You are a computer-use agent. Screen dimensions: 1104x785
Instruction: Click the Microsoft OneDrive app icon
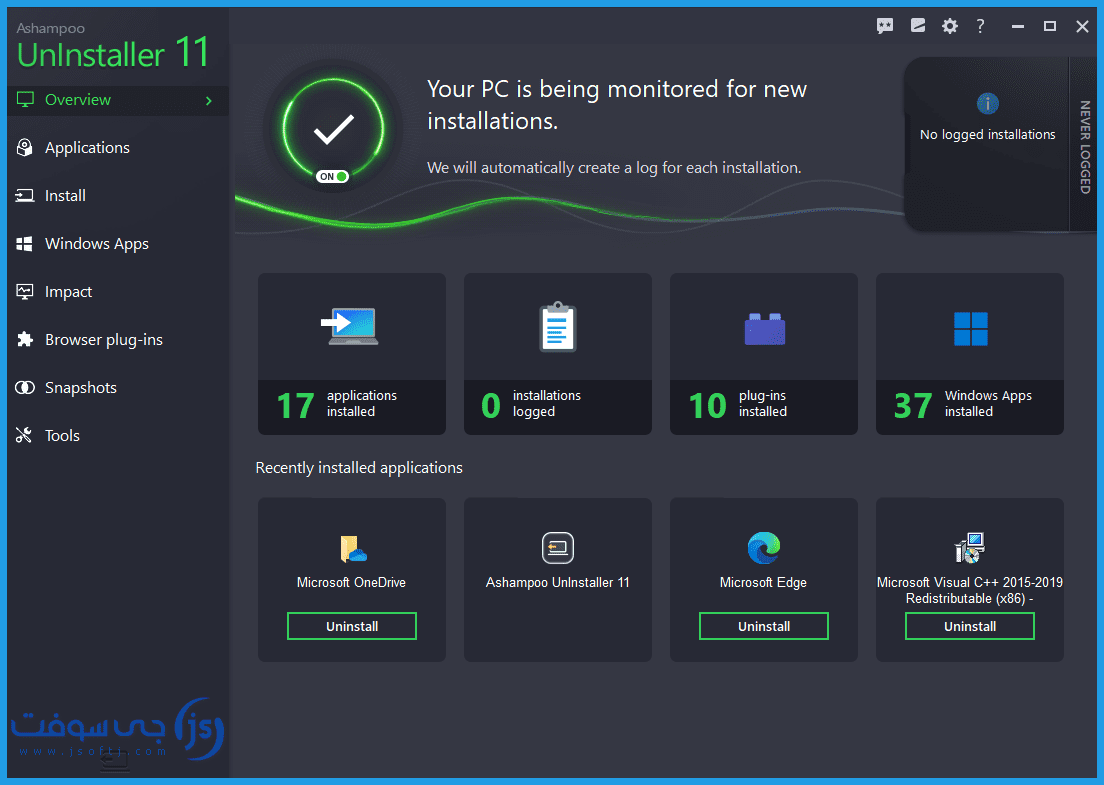[353, 548]
